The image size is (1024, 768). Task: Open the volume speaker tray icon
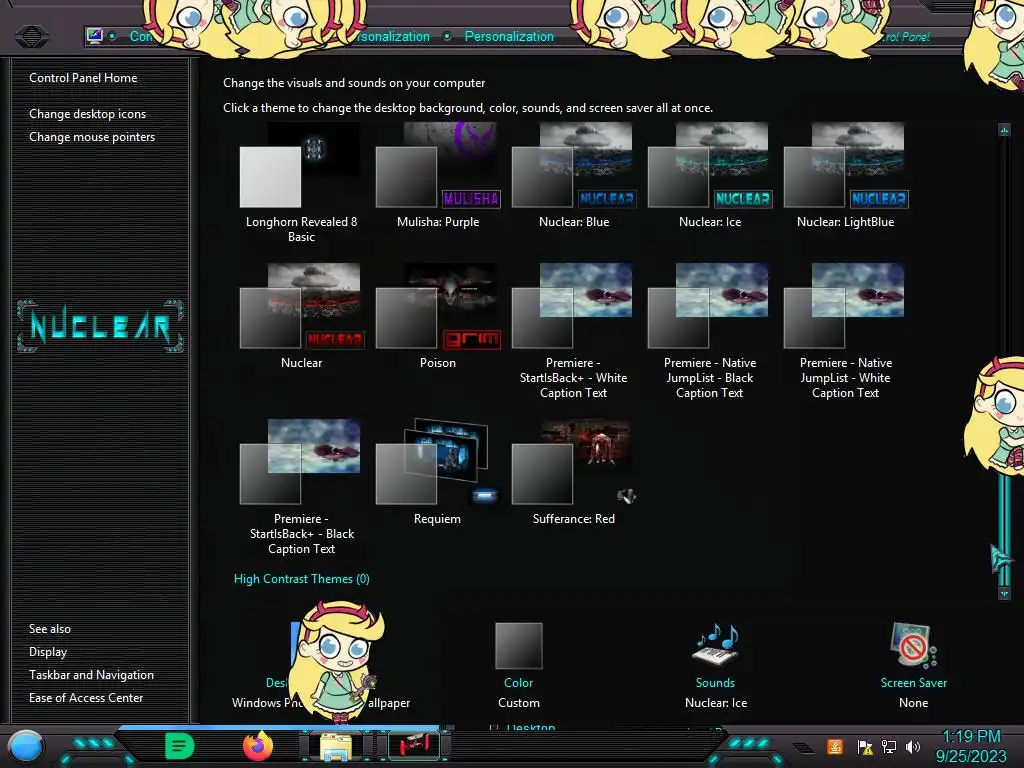(x=913, y=746)
